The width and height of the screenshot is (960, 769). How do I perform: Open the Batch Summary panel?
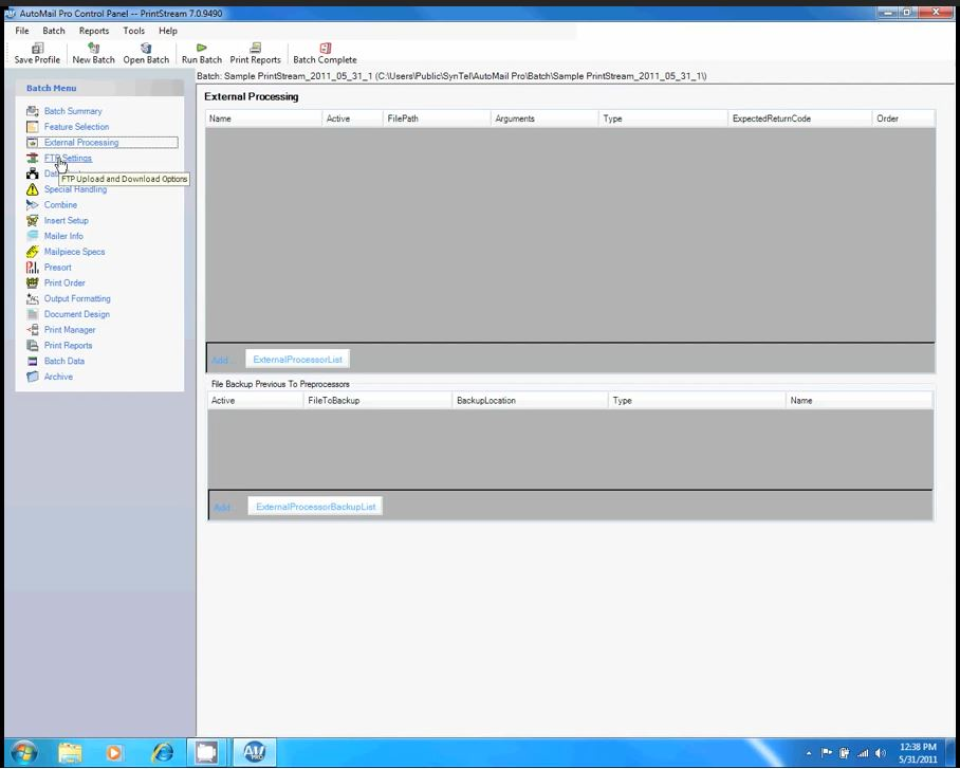click(x=72, y=110)
